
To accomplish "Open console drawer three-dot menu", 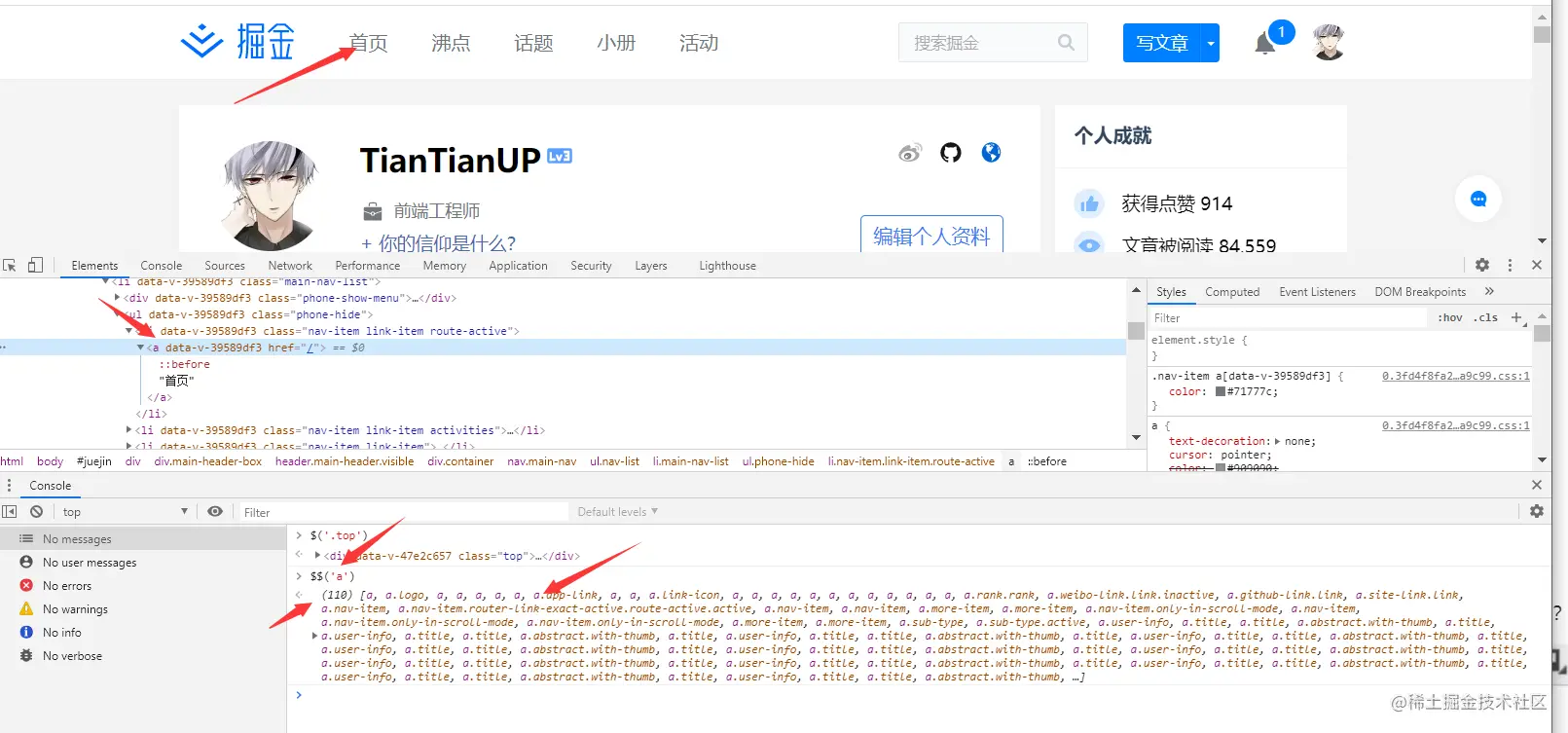I will pyautogui.click(x=9, y=485).
